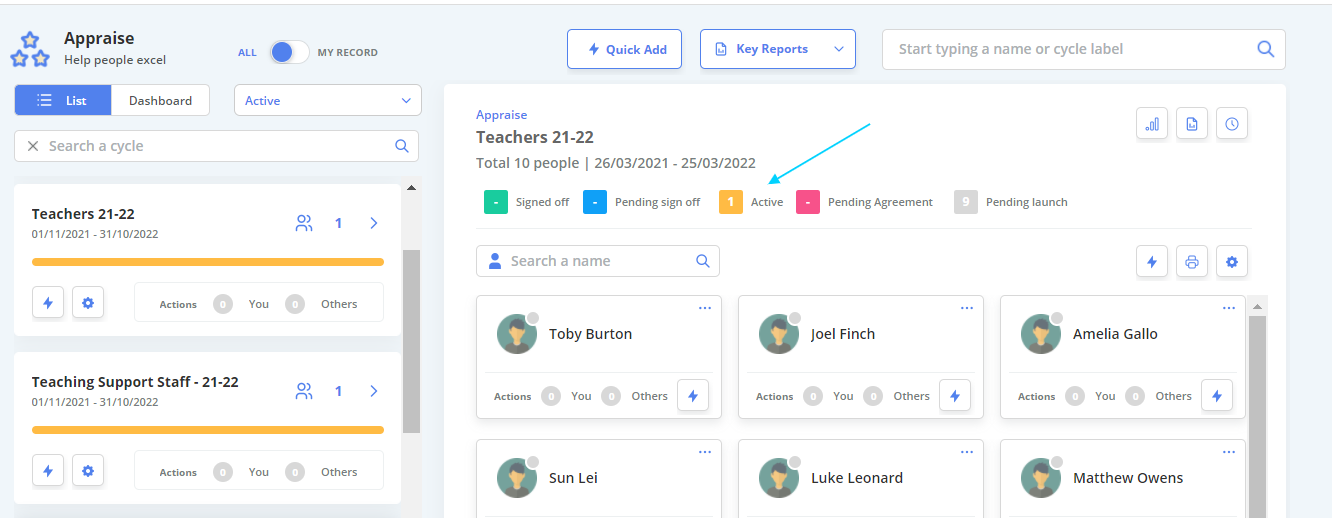
Task: Click the document report icon in cycle header
Action: click(1192, 124)
